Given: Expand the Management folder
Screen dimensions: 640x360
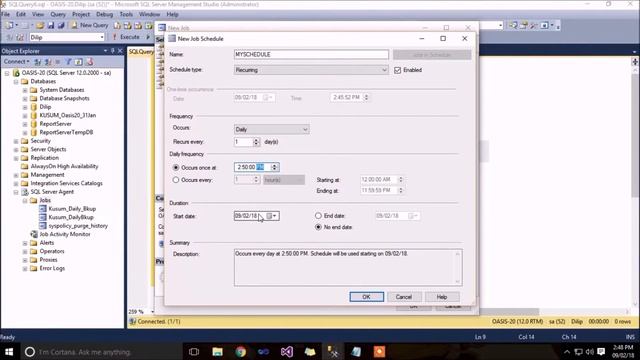Looking at the screenshot, I should point(16,175).
